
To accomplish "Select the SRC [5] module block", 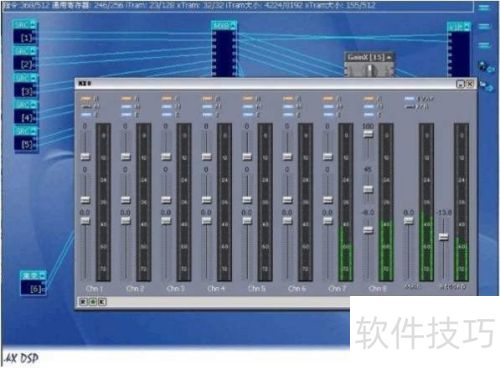I will point(26,139).
